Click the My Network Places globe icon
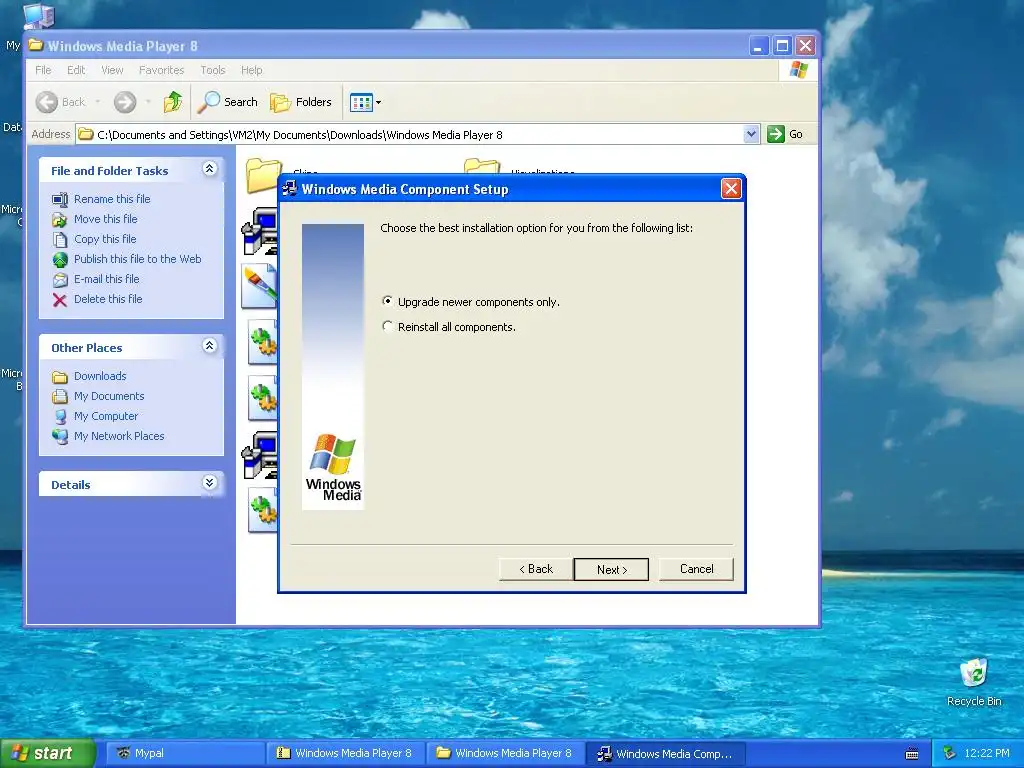This screenshot has width=1024, height=768. pyautogui.click(x=59, y=436)
